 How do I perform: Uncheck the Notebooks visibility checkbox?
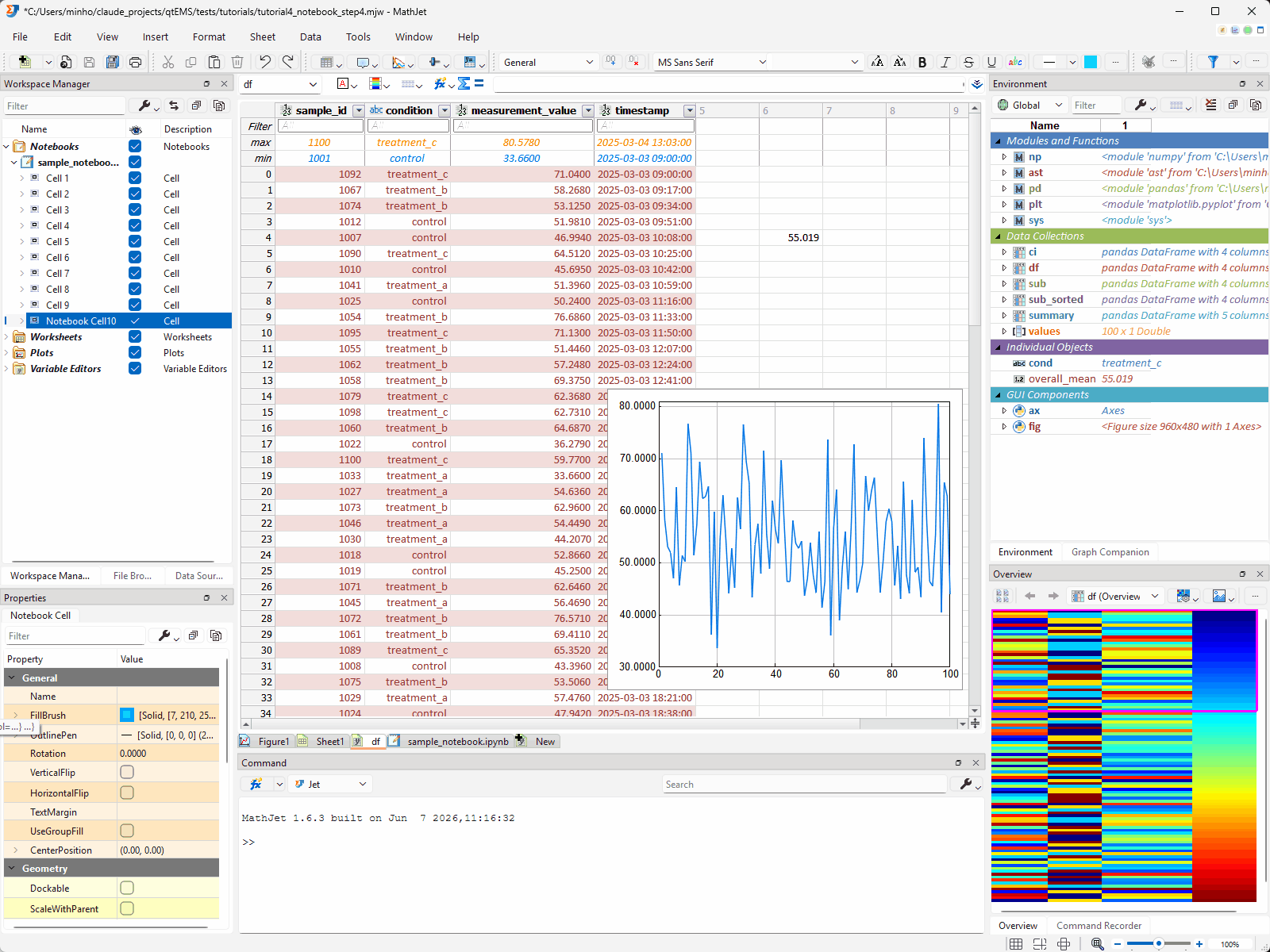[135, 146]
